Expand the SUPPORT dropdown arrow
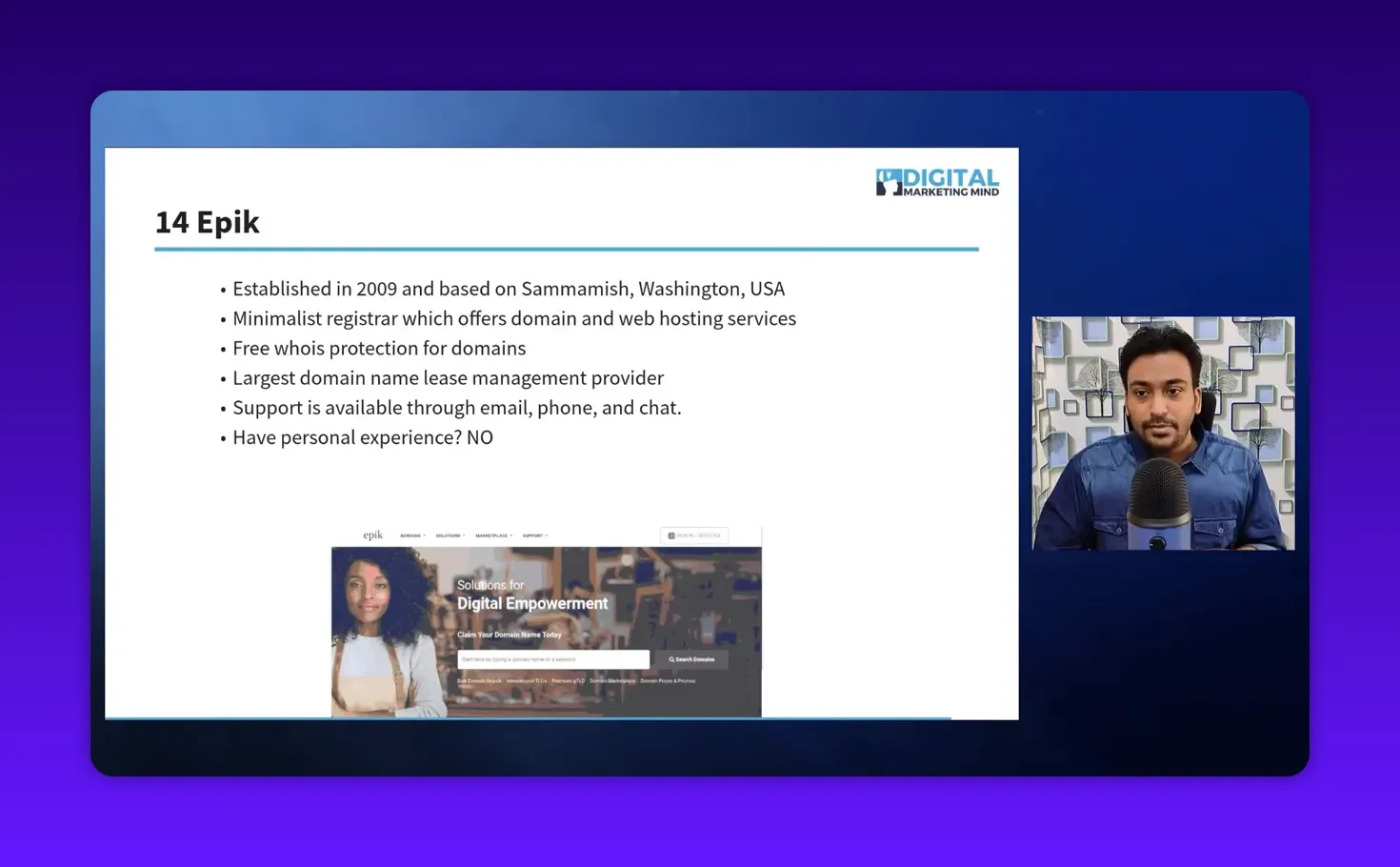 [x=546, y=535]
